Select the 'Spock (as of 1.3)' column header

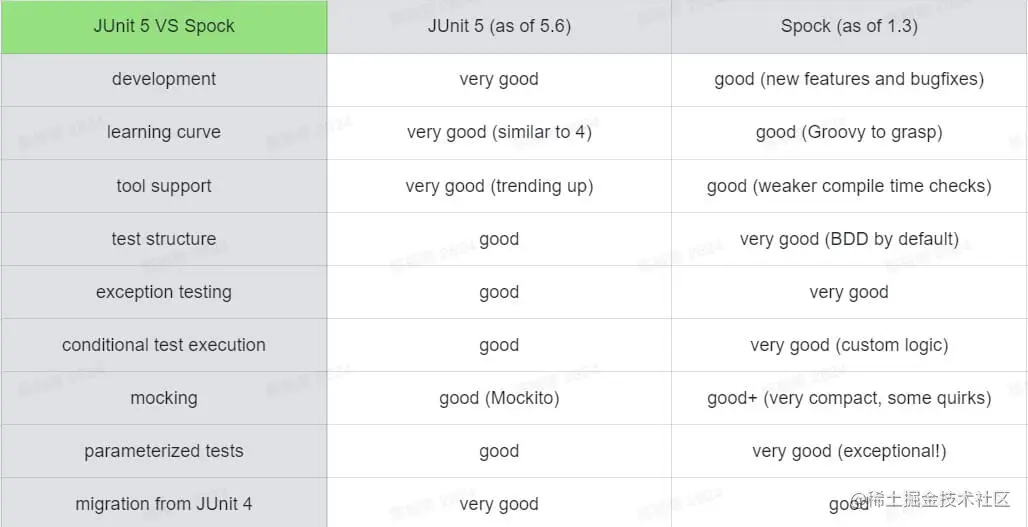click(x=849, y=27)
